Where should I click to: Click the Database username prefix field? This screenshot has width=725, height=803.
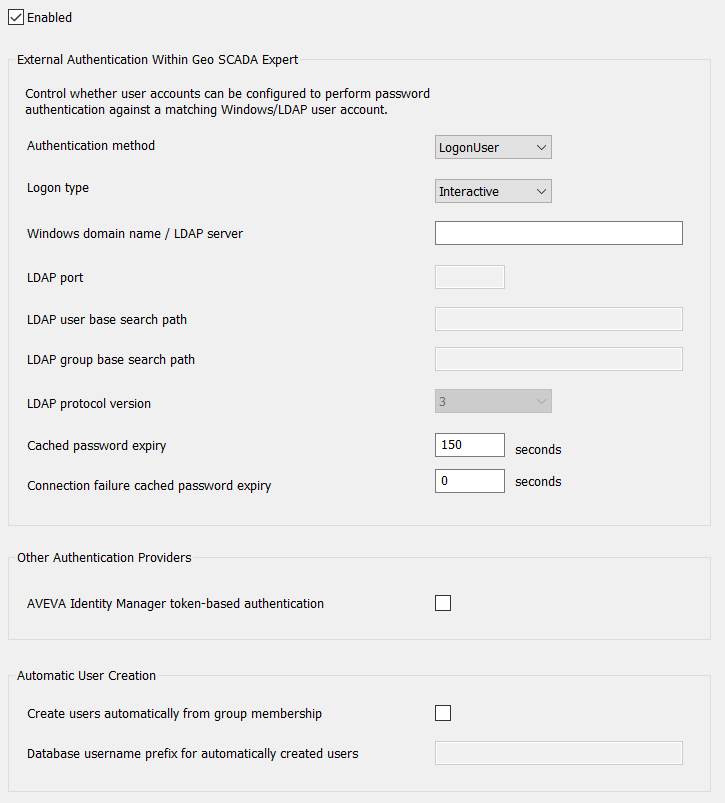[558, 753]
